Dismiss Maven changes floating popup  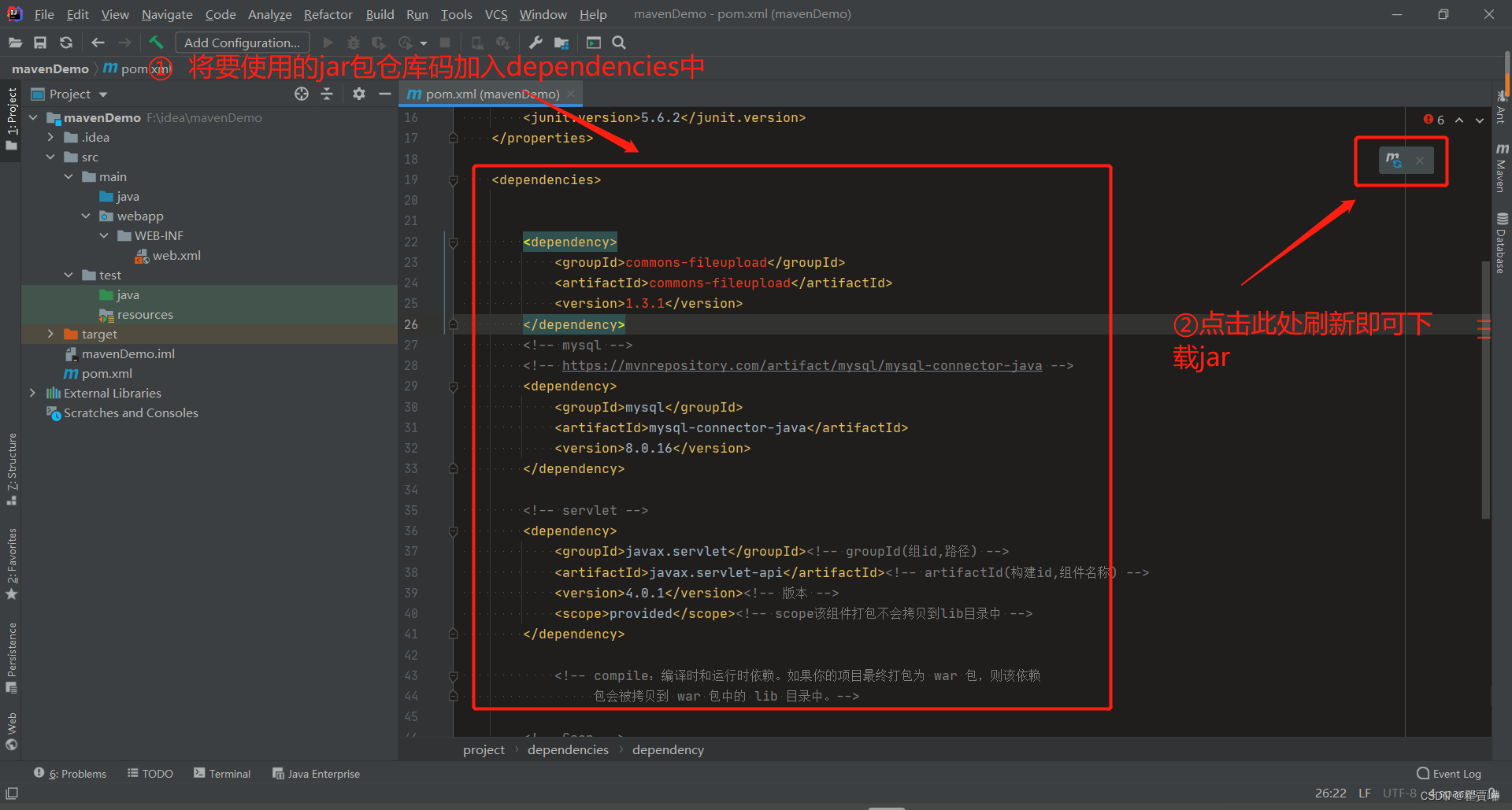click(1420, 161)
